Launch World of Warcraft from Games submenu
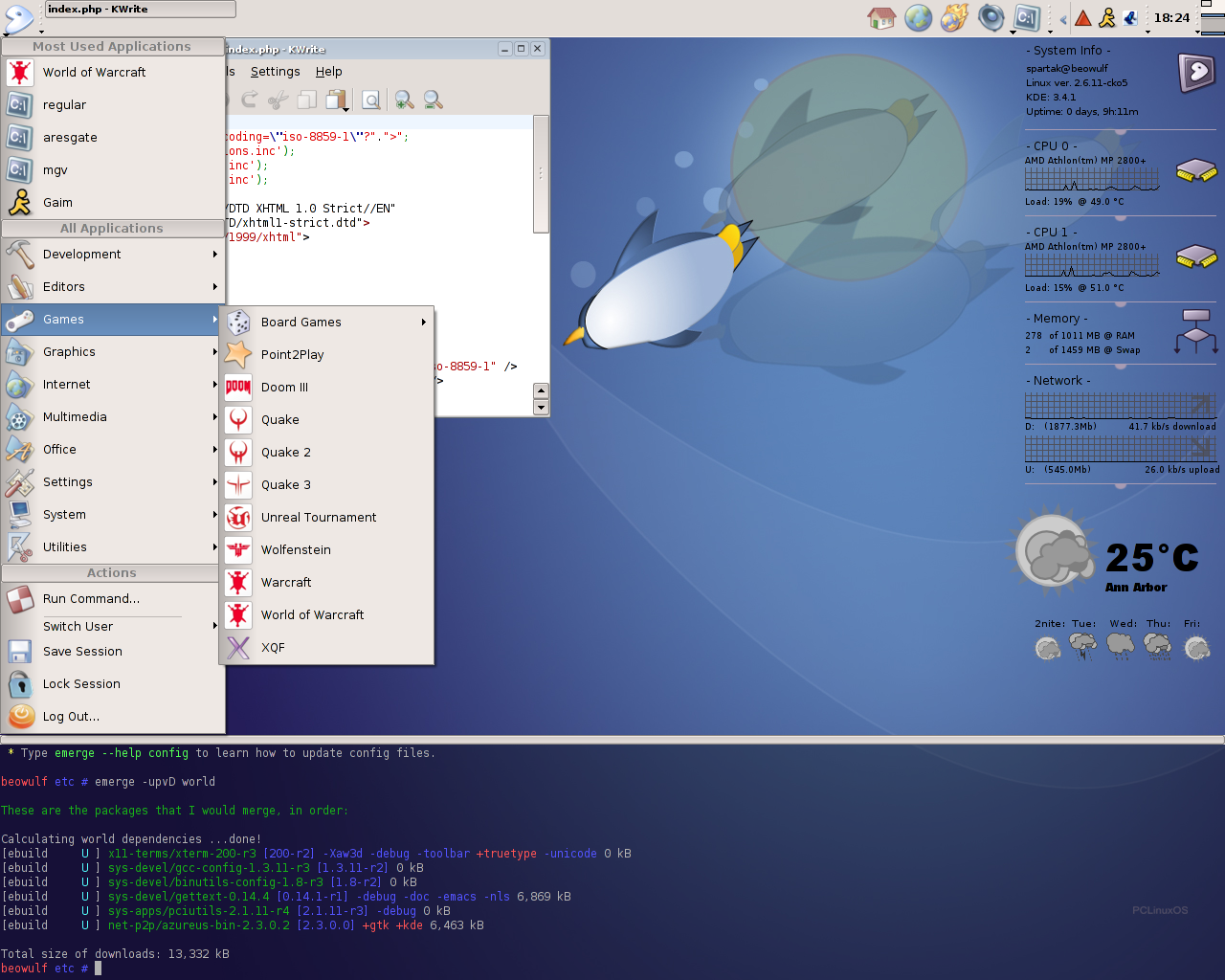1225x980 pixels. [x=327, y=614]
